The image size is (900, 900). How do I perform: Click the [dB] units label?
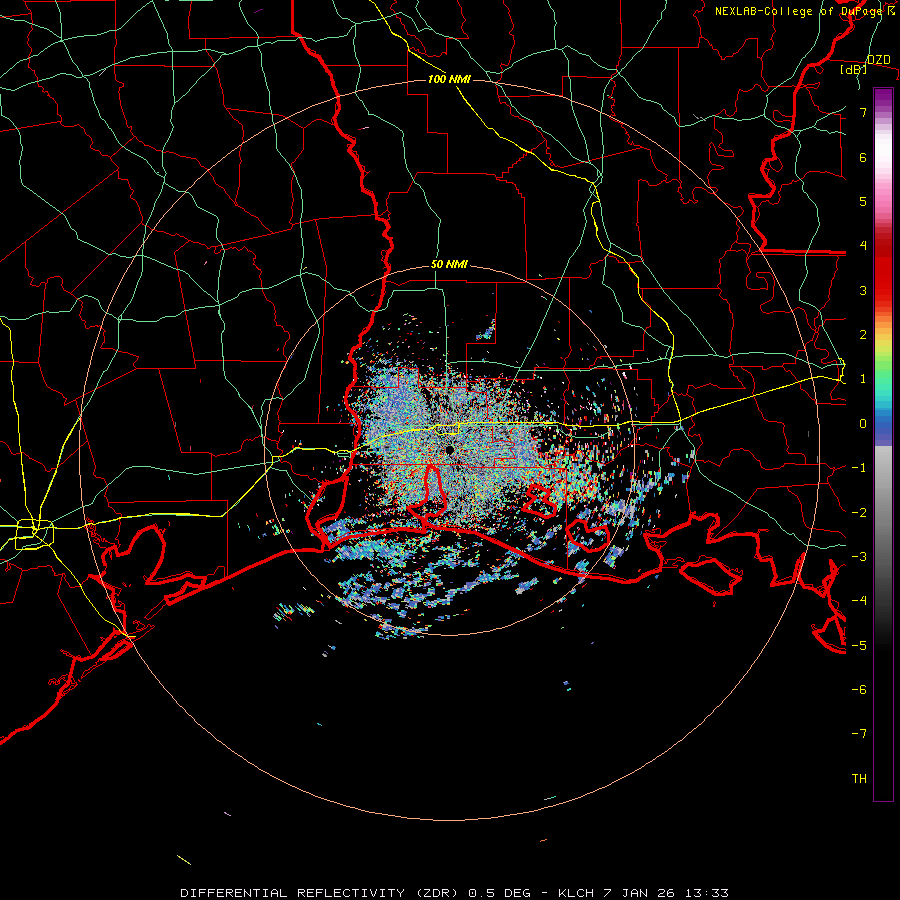click(x=854, y=69)
